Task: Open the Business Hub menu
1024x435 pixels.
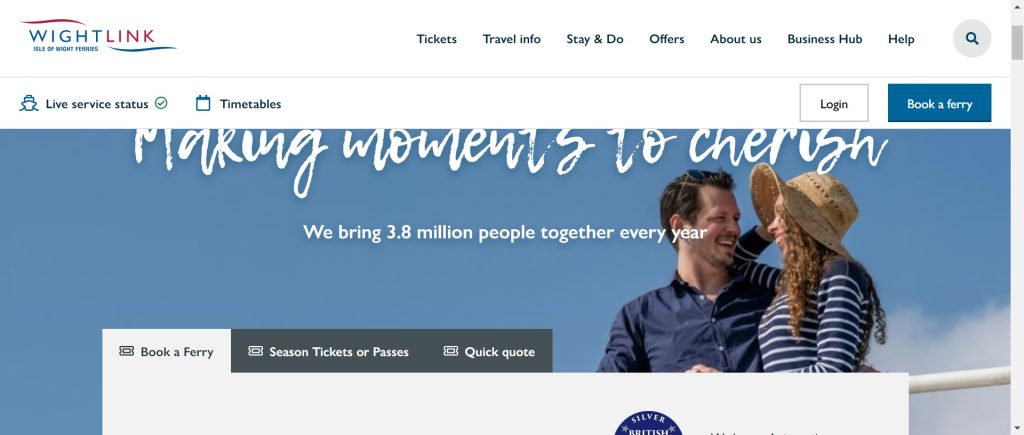Action: (x=824, y=39)
